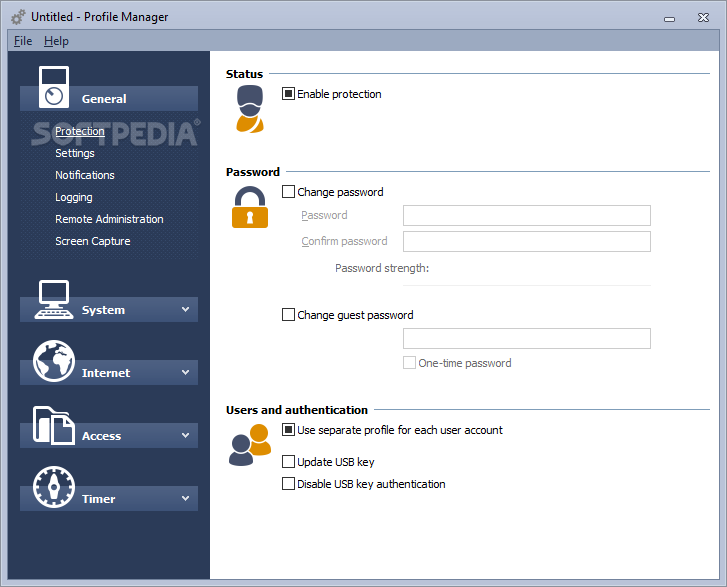The width and height of the screenshot is (727, 587).
Task: Open the Protection page link
Action: click(80, 131)
